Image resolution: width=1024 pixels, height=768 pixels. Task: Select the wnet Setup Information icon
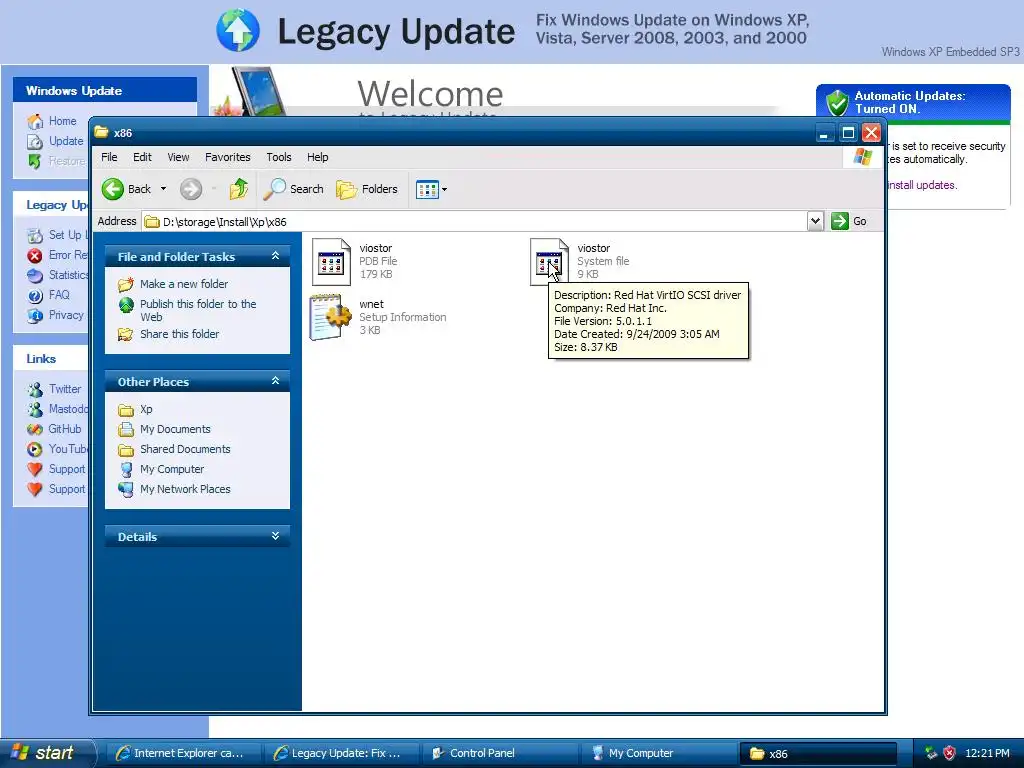click(330, 317)
